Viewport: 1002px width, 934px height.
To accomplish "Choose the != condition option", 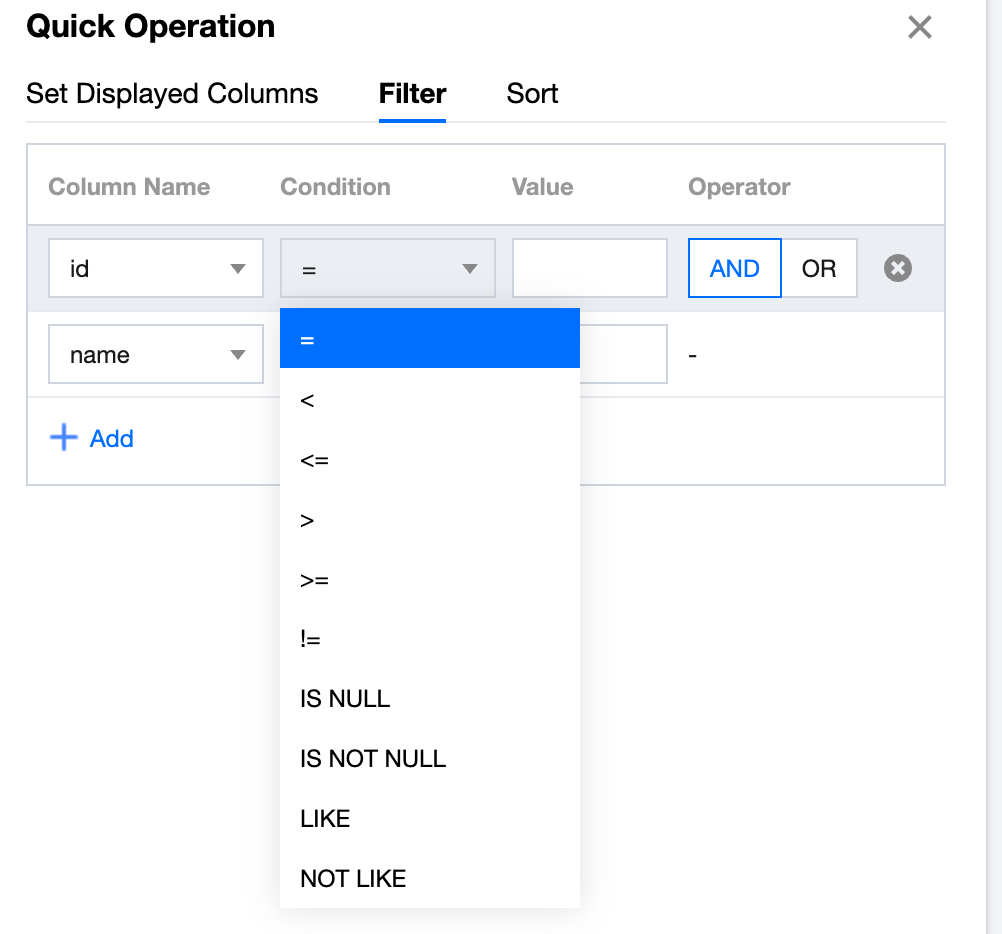I will tap(429, 639).
